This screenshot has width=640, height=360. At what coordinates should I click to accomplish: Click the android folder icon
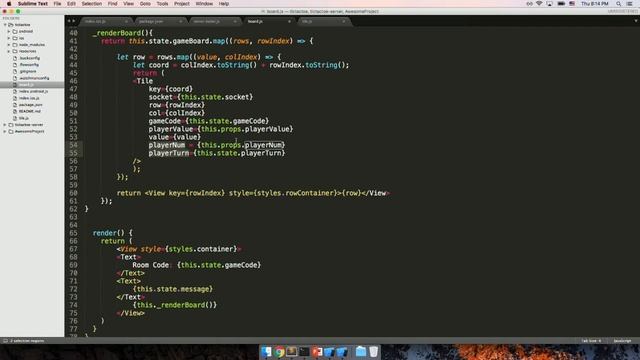pyautogui.click(x=15, y=31)
